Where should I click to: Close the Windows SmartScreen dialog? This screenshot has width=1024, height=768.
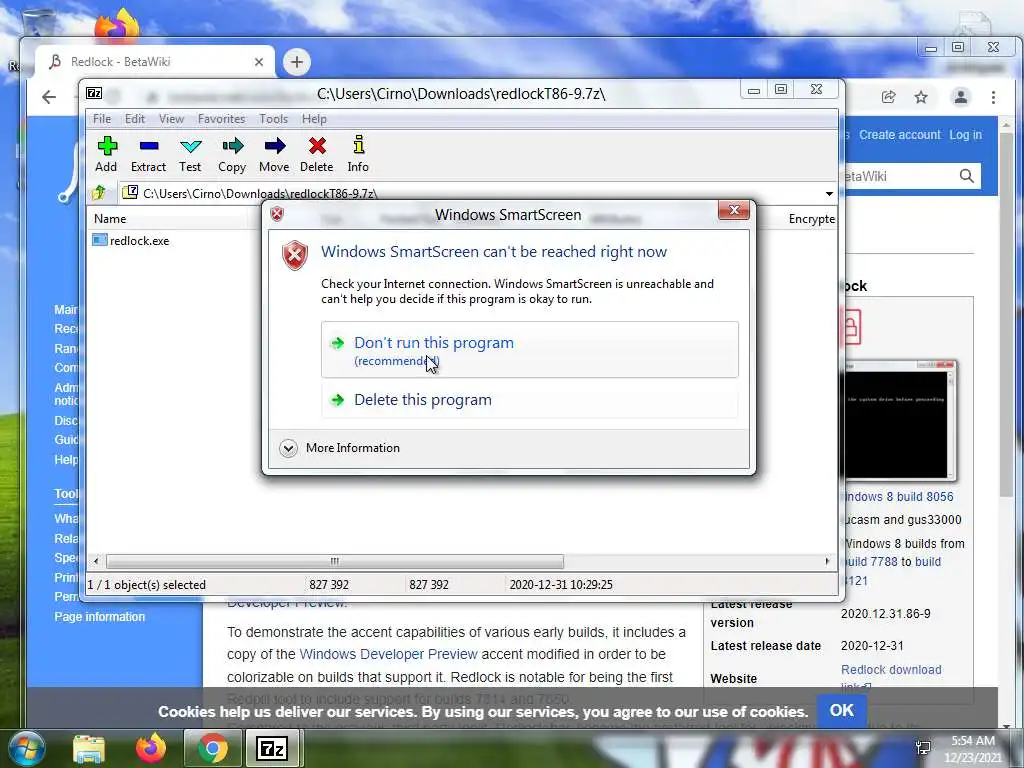733,210
